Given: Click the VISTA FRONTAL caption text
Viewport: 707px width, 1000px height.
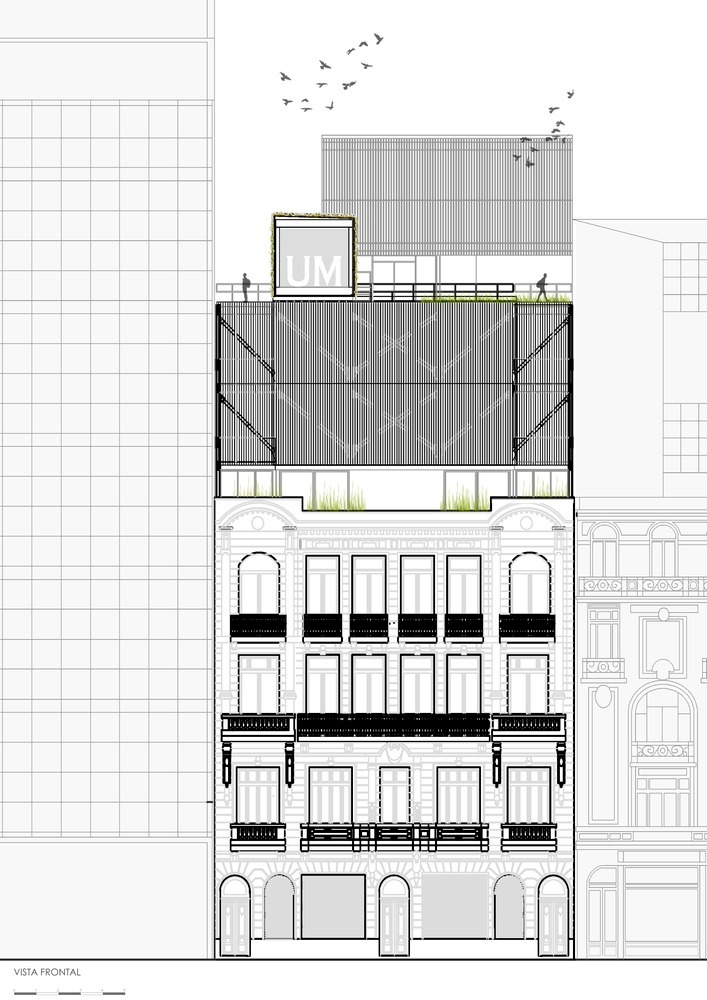Looking at the screenshot, I should (x=47, y=972).
